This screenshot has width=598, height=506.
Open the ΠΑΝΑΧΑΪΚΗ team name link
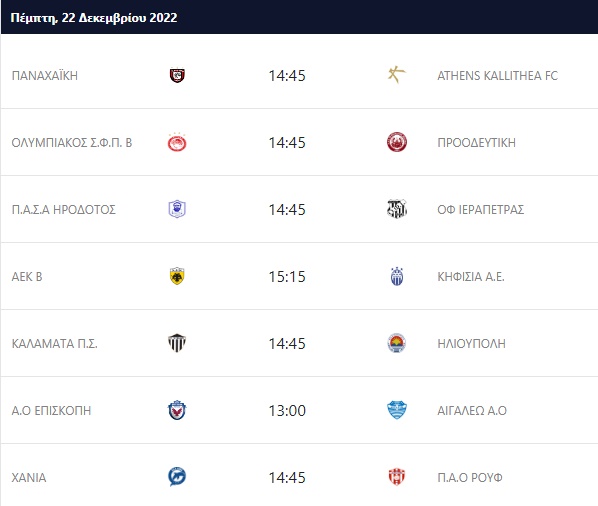coord(45,75)
